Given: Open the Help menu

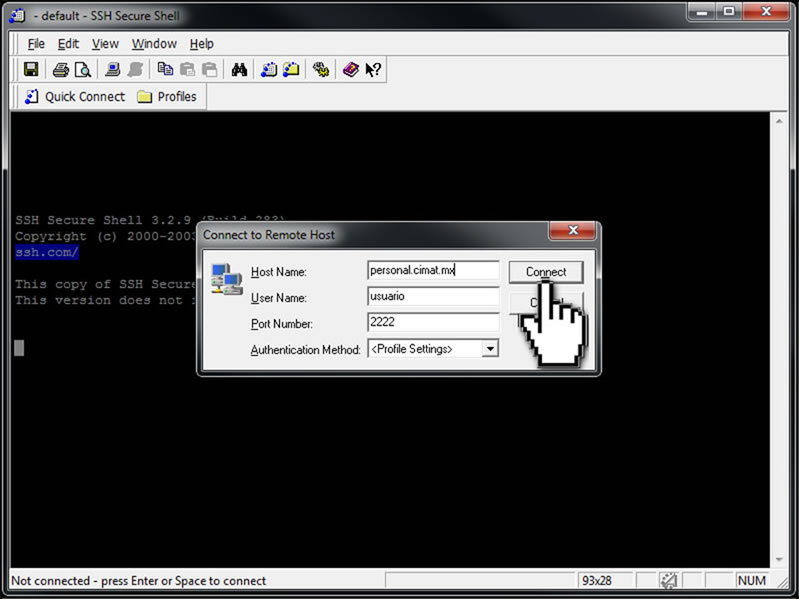Looking at the screenshot, I should [x=202, y=44].
